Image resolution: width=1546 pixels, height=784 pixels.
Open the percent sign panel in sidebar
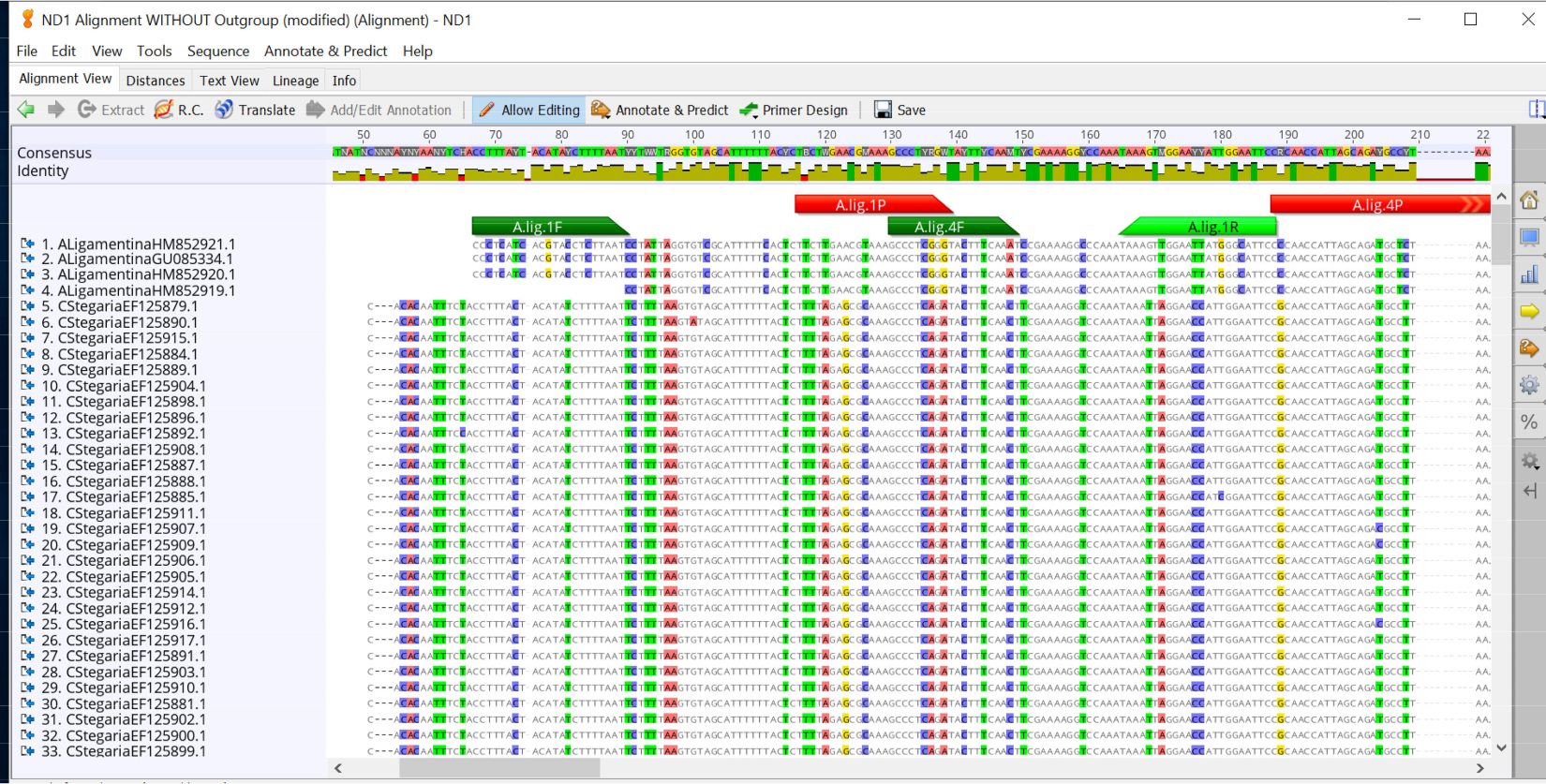pyautogui.click(x=1529, y=422)
